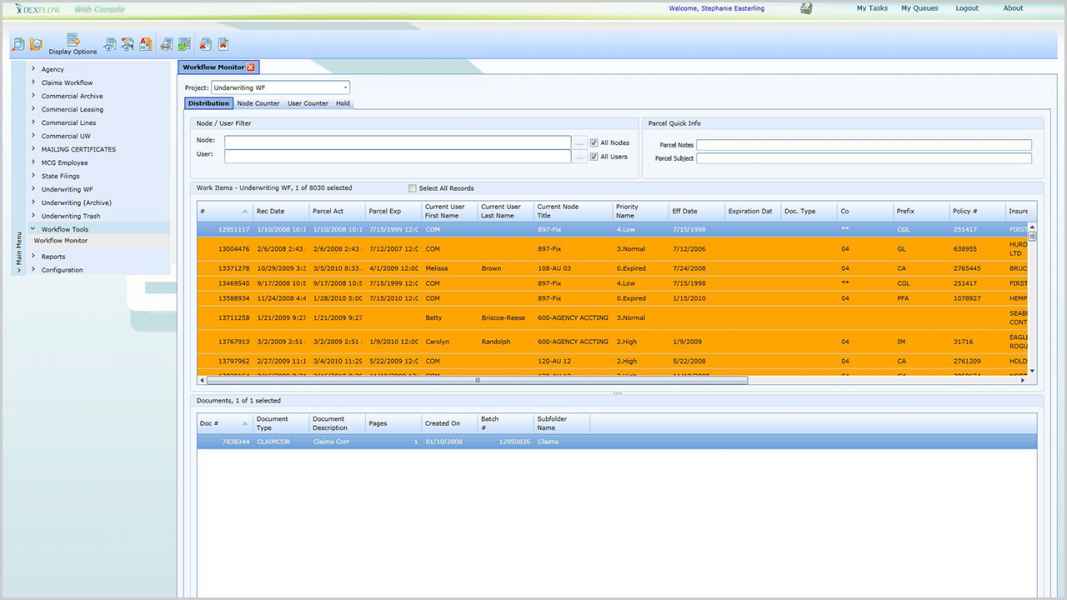This screenshot has width=1067, height=600.
Task: Collapse the Workflow Tools tree node
Action: pos(33,229)
